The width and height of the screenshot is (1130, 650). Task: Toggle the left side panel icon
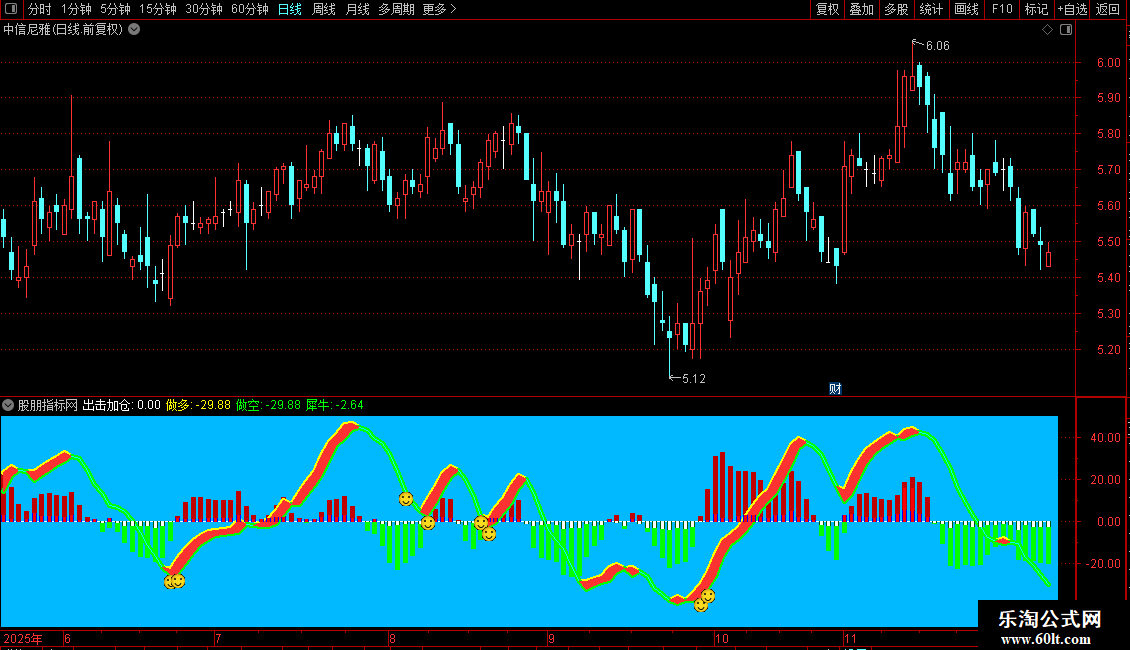pyautogui.click(x=11, y=9)
